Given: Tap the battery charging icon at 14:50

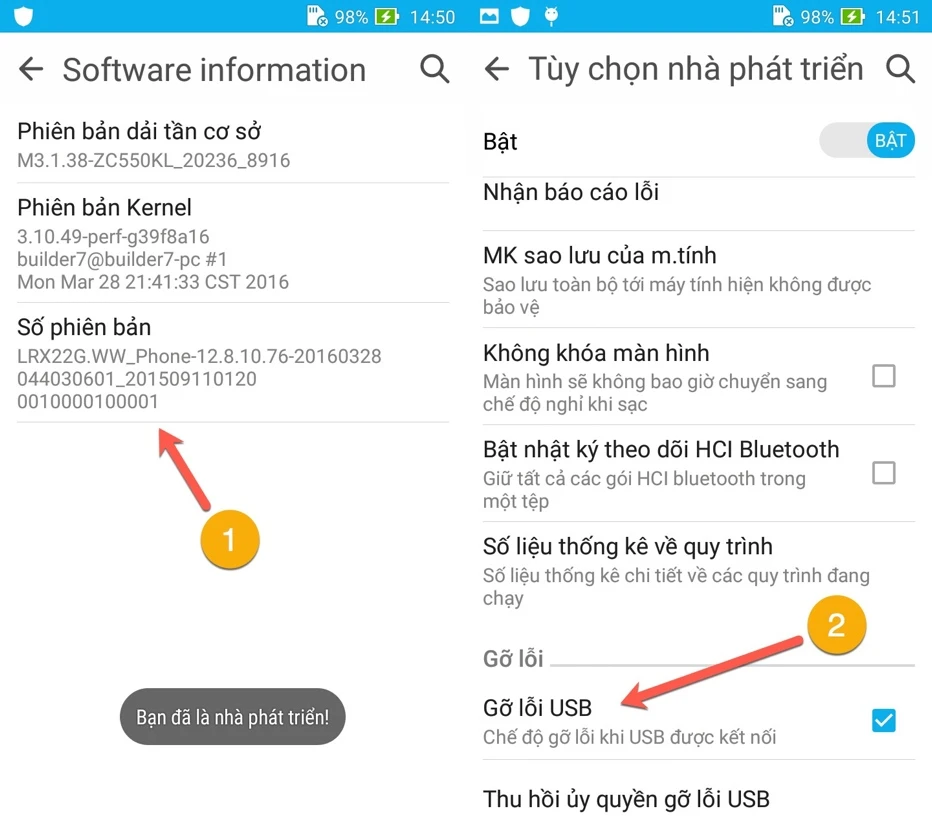Looking at the screenshot, I should click(387, 16).
